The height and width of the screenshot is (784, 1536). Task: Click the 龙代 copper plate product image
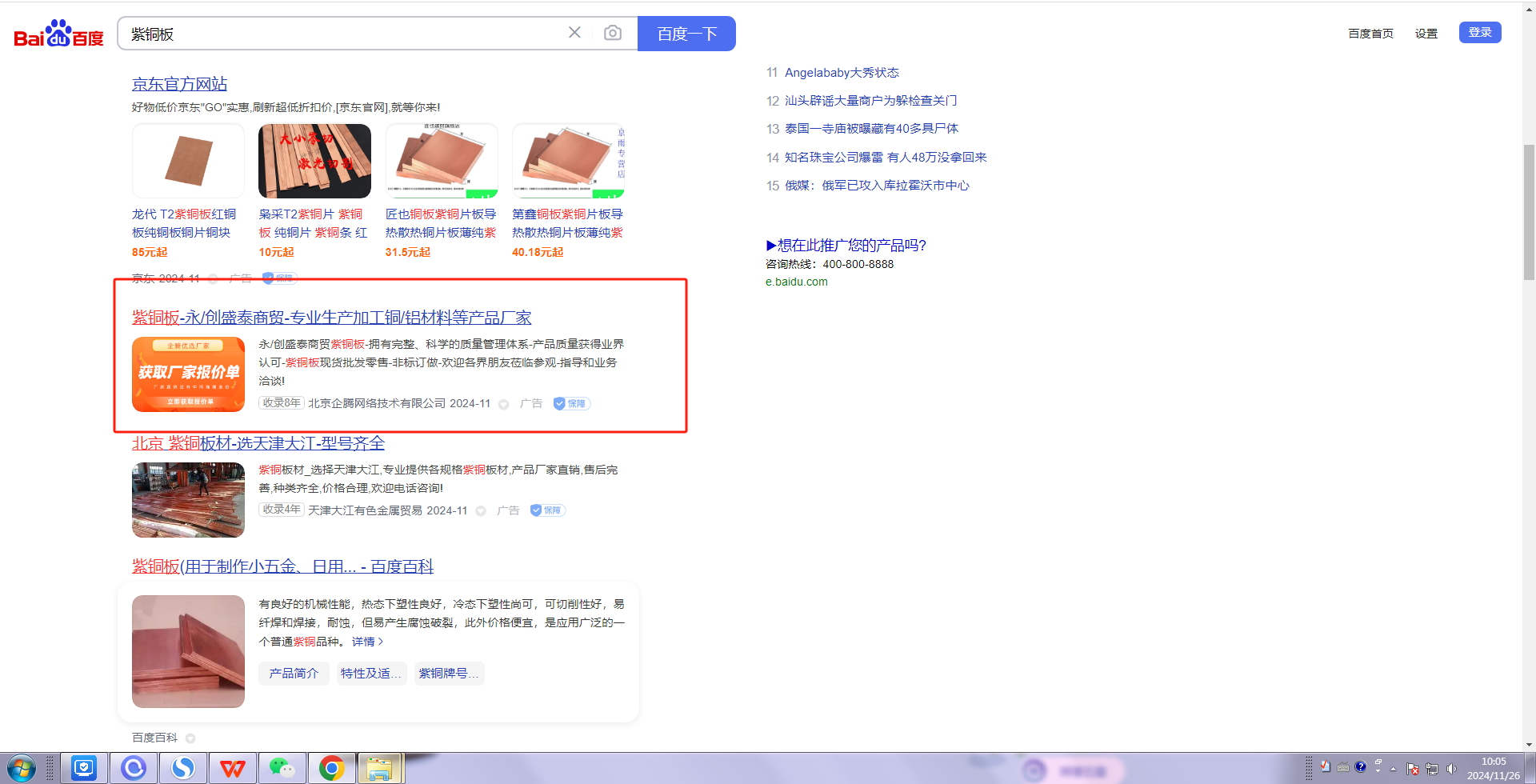point(188,161)
